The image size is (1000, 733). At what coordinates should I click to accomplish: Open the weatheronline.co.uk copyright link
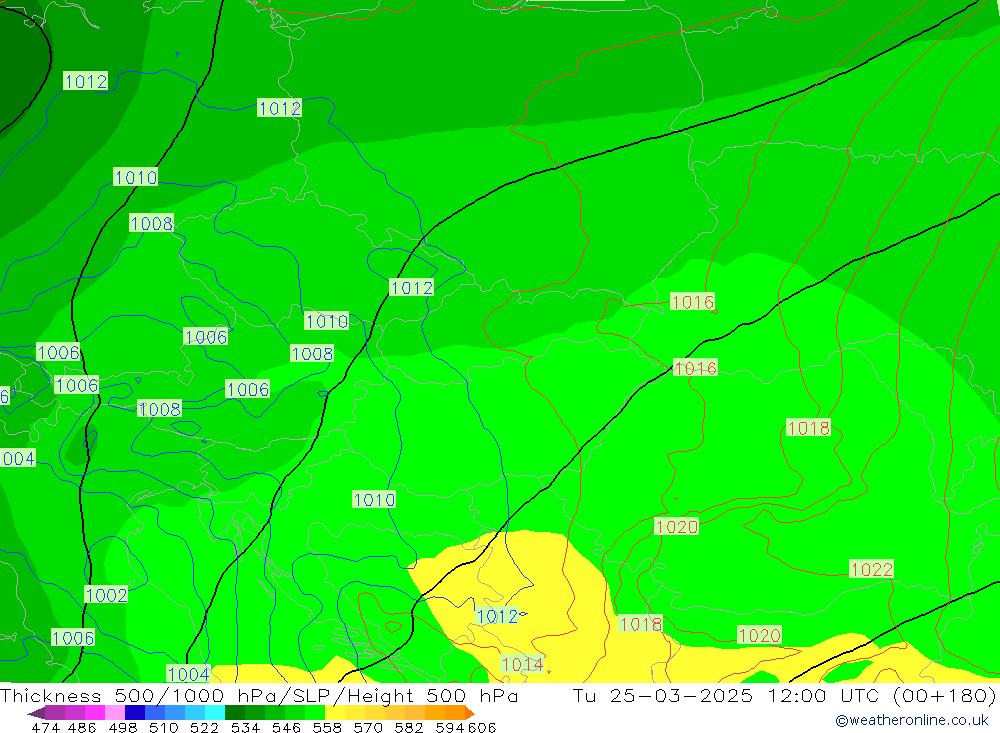[x=912, y=720]
